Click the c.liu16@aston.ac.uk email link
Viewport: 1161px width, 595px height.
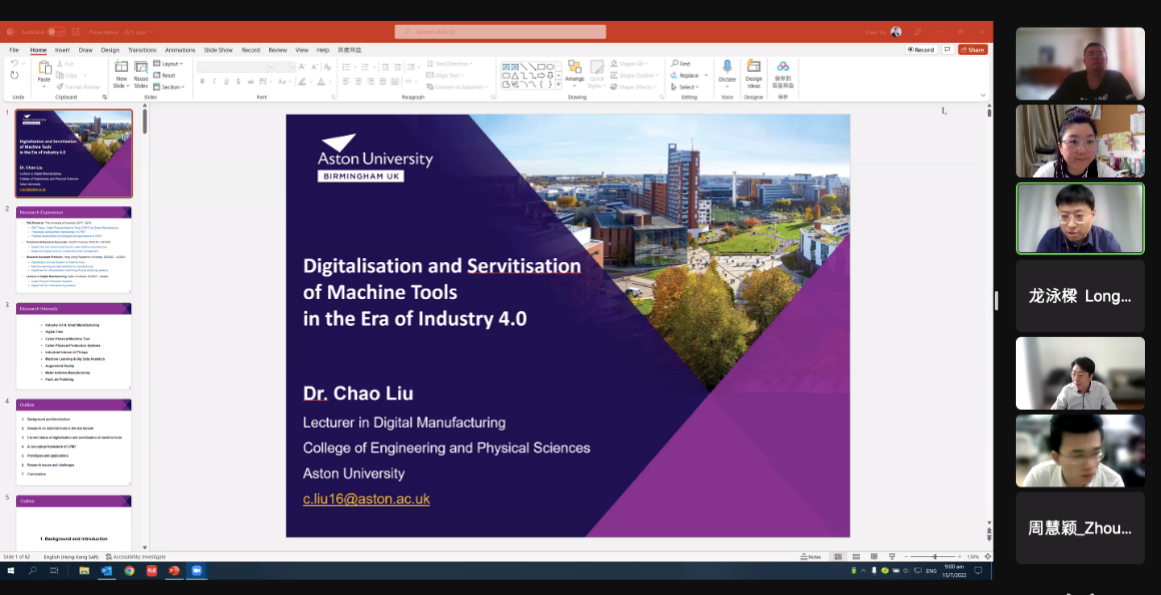pos(366,499)
